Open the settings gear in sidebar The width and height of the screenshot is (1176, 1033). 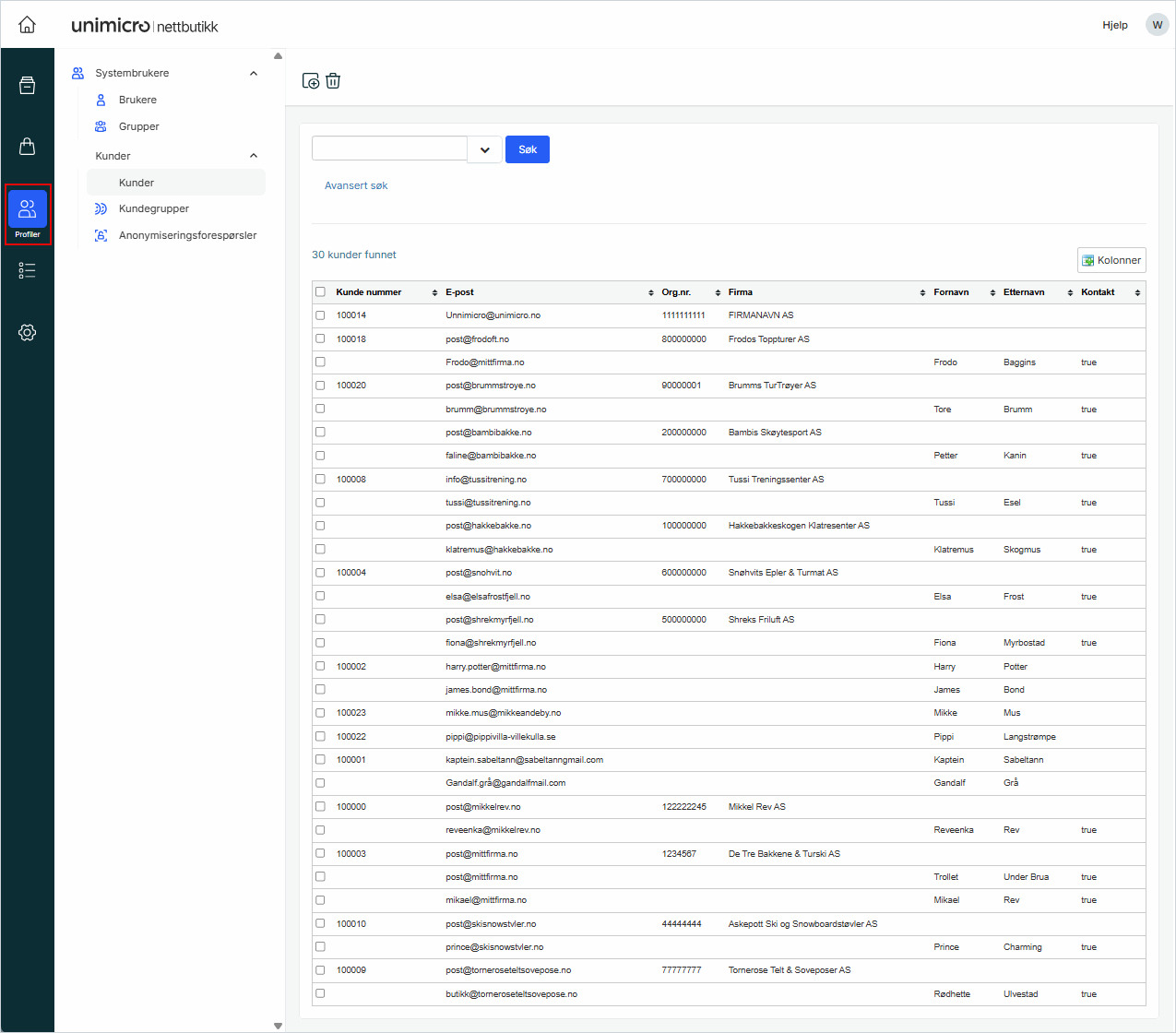click(x=27, y=332)
